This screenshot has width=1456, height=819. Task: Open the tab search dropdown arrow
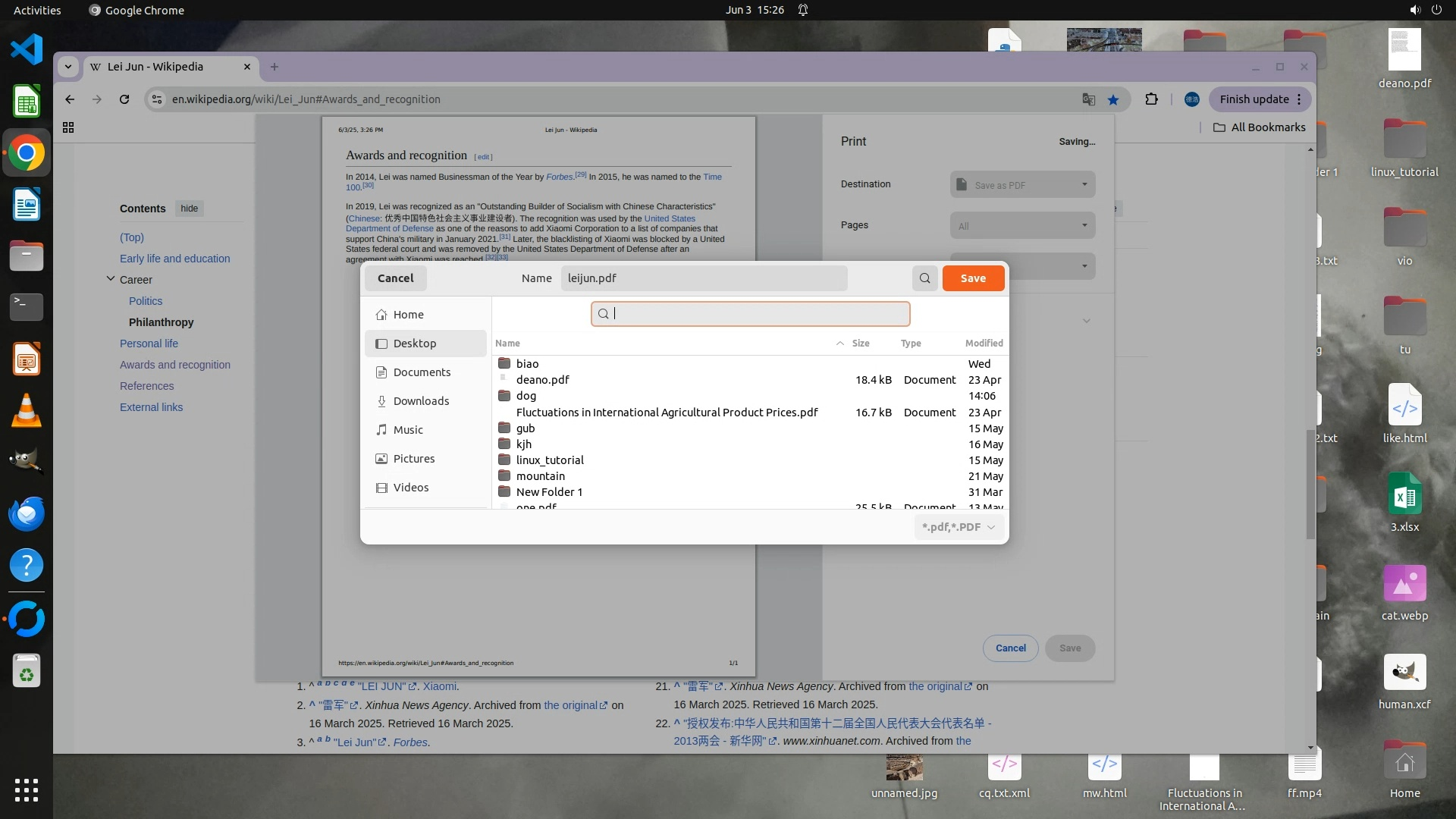pos(68,67)
